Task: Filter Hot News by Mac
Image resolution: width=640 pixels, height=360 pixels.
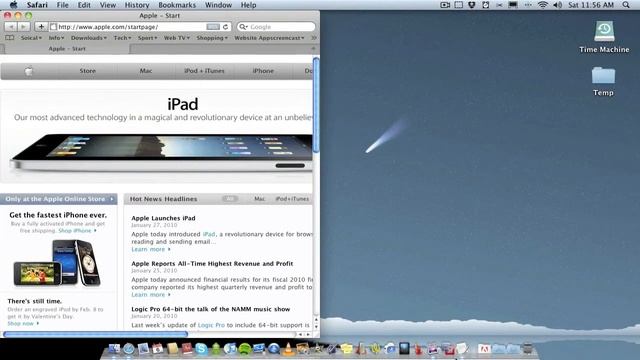Action: point(260,199)
